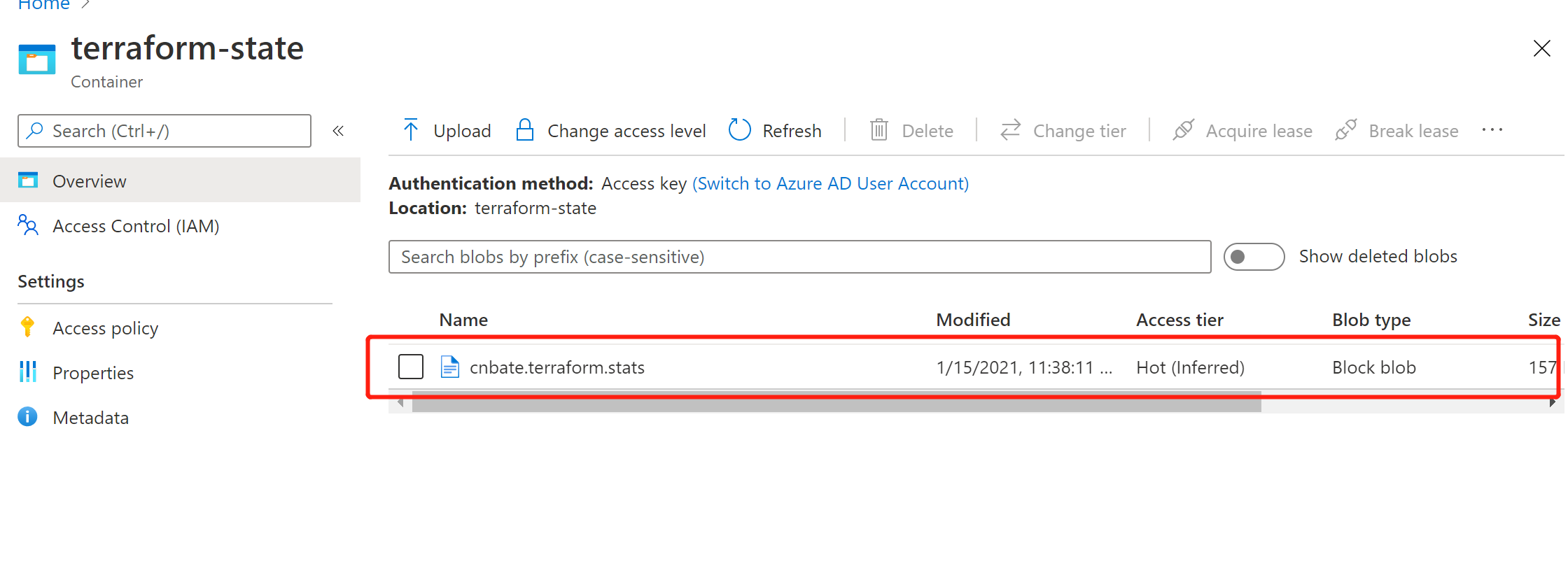
Task: Click the Metadata info icon
Action: click(27, 416)
